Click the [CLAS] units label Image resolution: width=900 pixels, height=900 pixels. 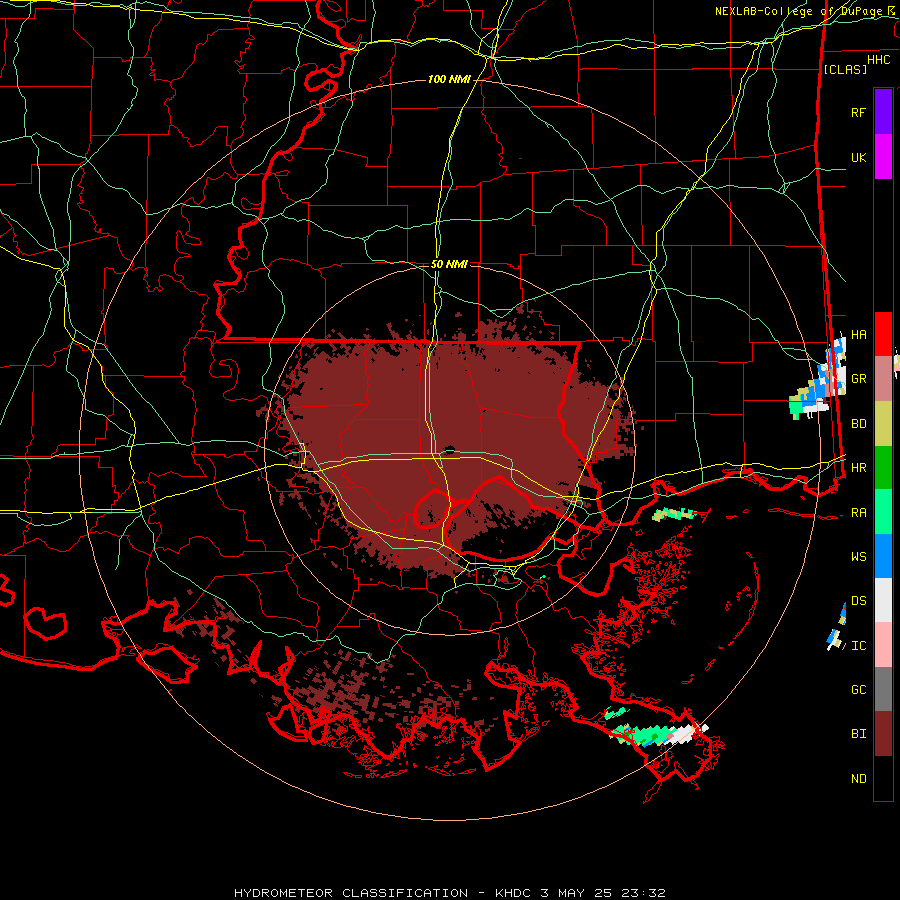pyautogui.click(x=845, y=69)
